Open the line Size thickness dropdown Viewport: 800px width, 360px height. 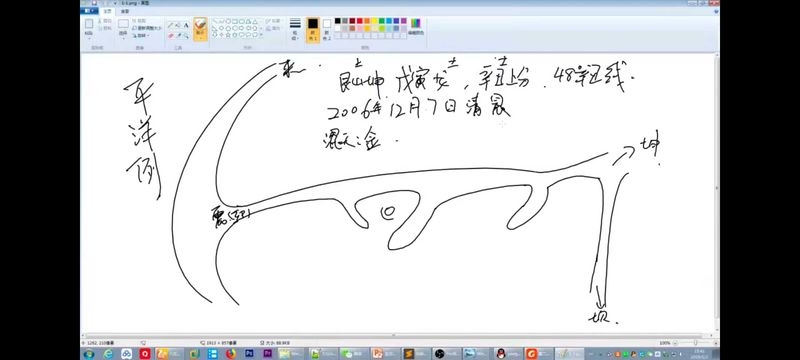(x=295, y=29)
